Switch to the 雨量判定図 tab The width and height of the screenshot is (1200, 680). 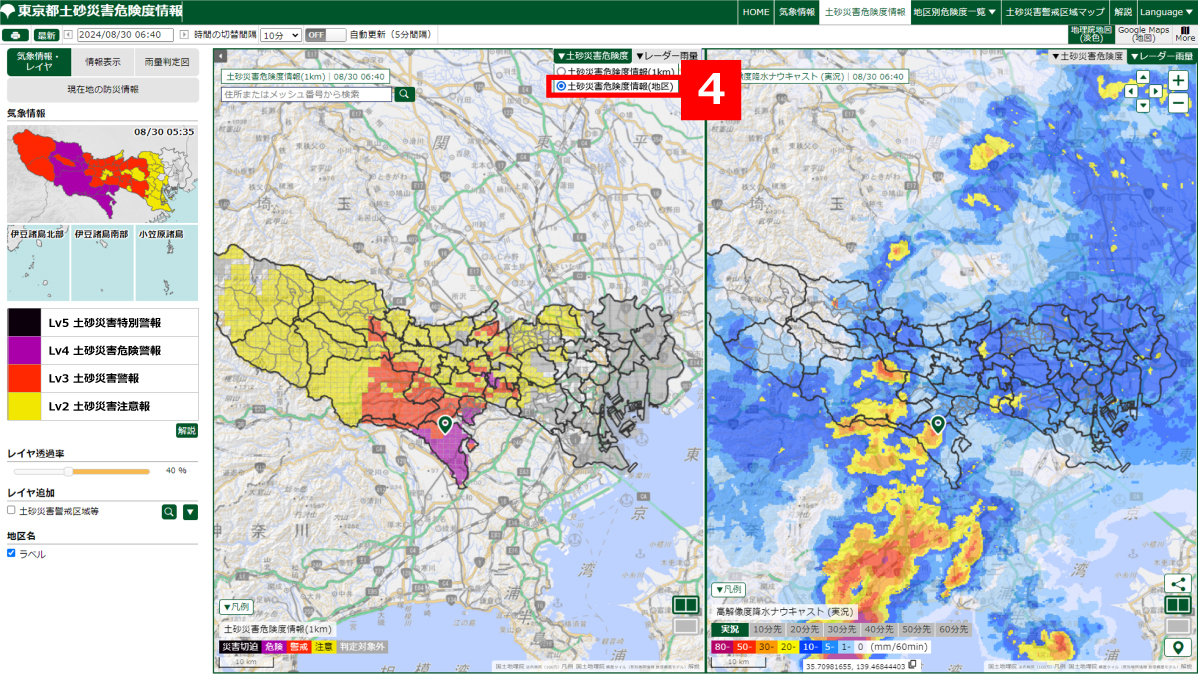tap(167, 61)
